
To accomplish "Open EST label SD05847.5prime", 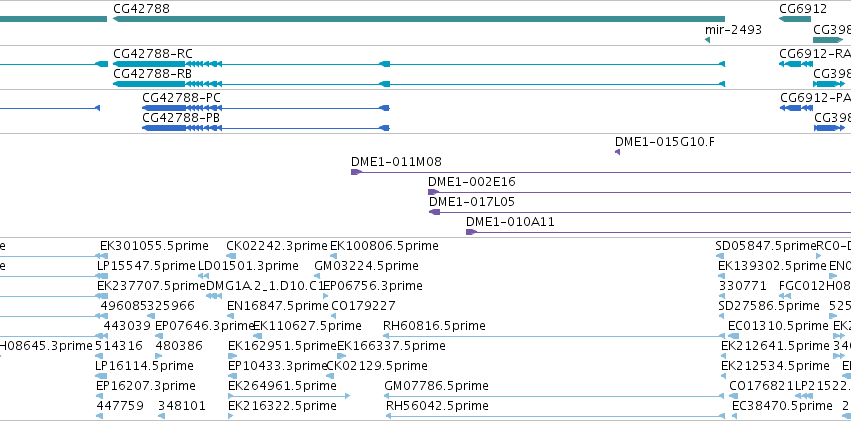I will coord(766,246).
